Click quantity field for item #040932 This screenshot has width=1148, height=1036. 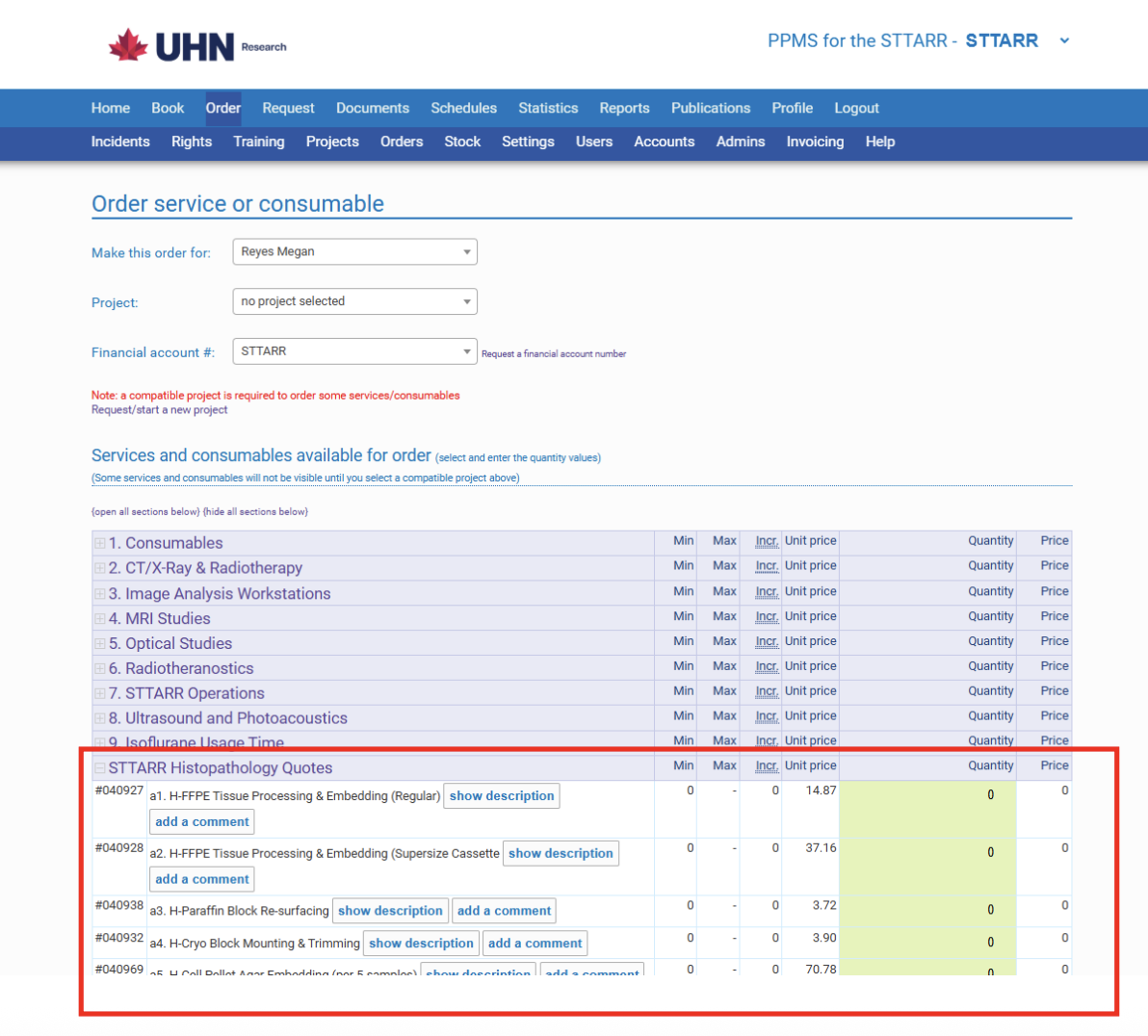[927, 942]
